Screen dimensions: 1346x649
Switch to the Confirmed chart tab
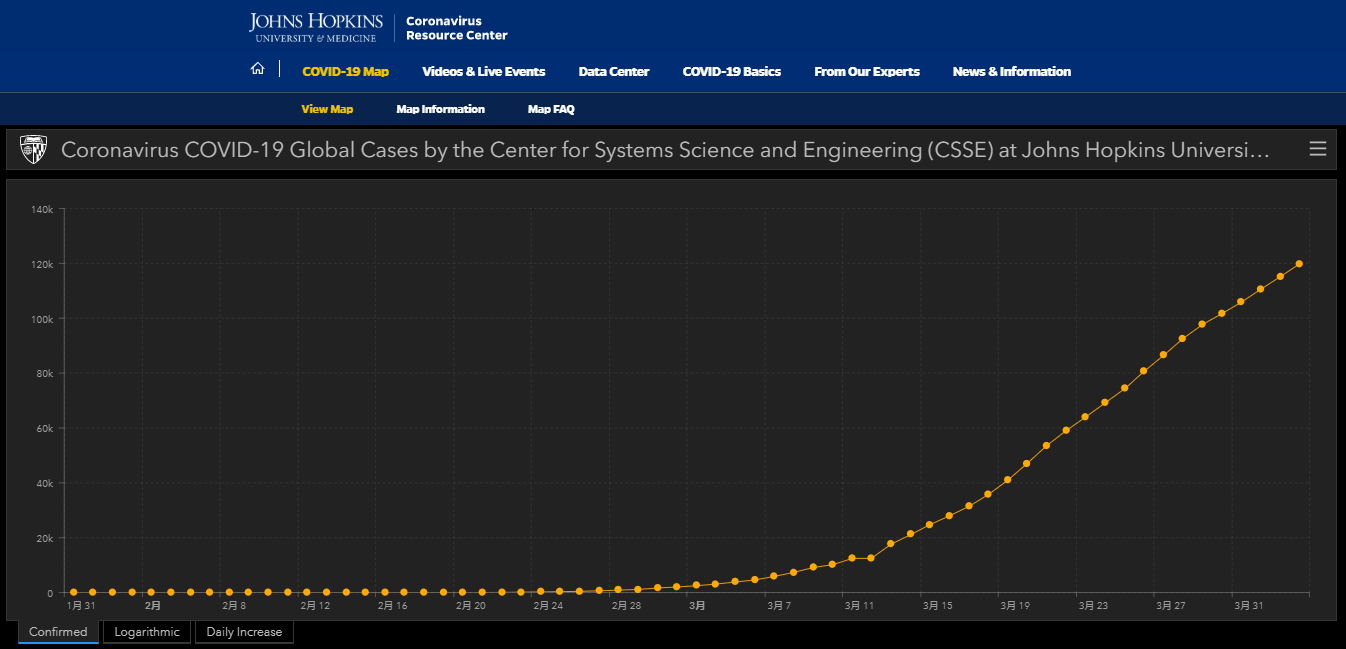pyautogui.click(x=58, y=632)
